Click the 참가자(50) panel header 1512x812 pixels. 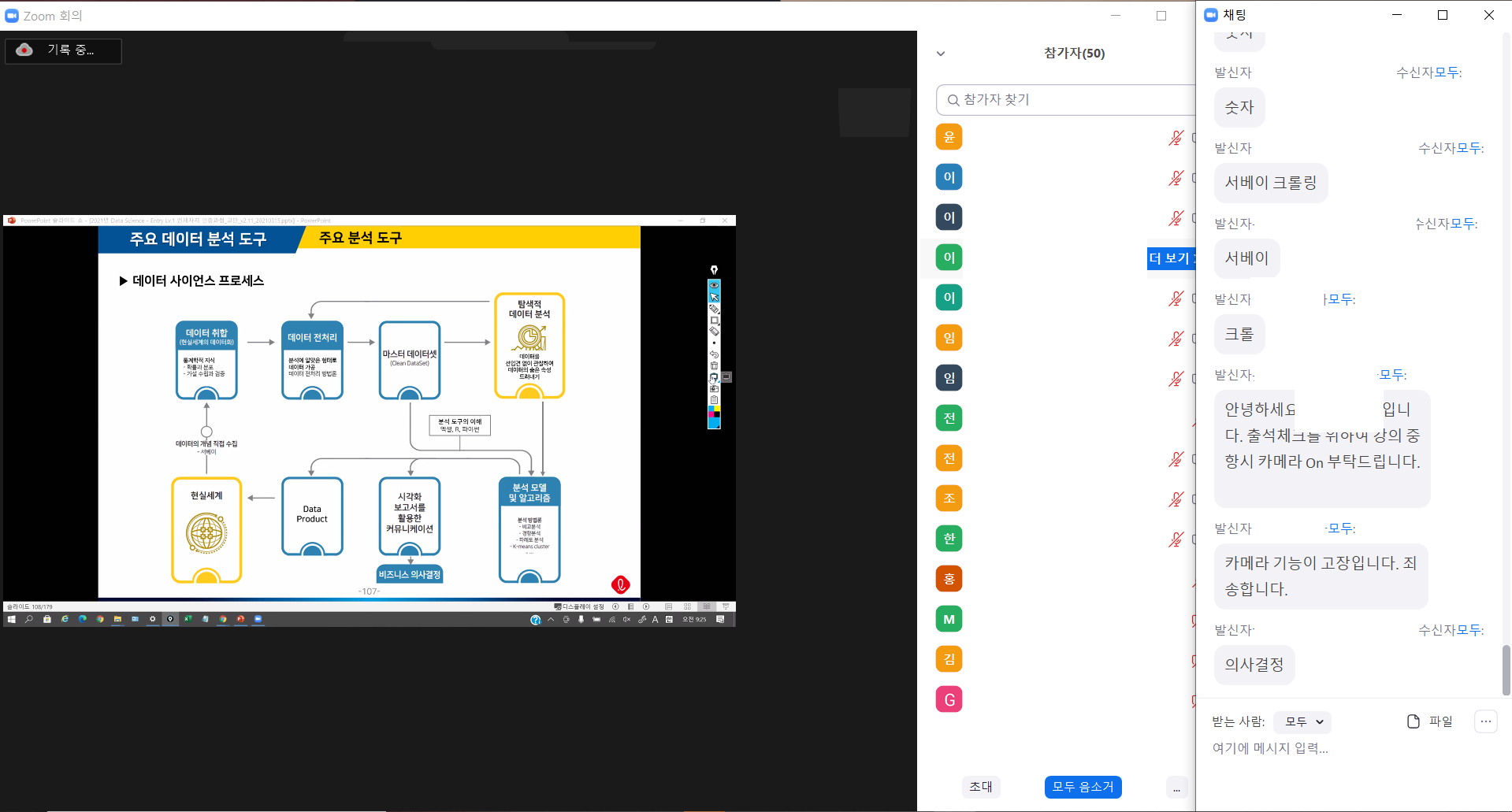[x=1074, y=54]
